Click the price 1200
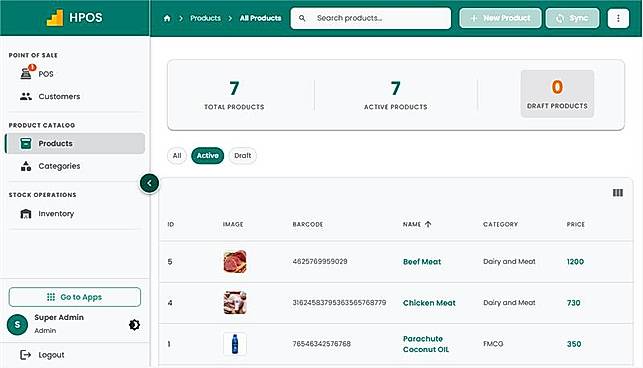Screen dimensions: 643x368 pyautogui.click(x=575, y=262)
